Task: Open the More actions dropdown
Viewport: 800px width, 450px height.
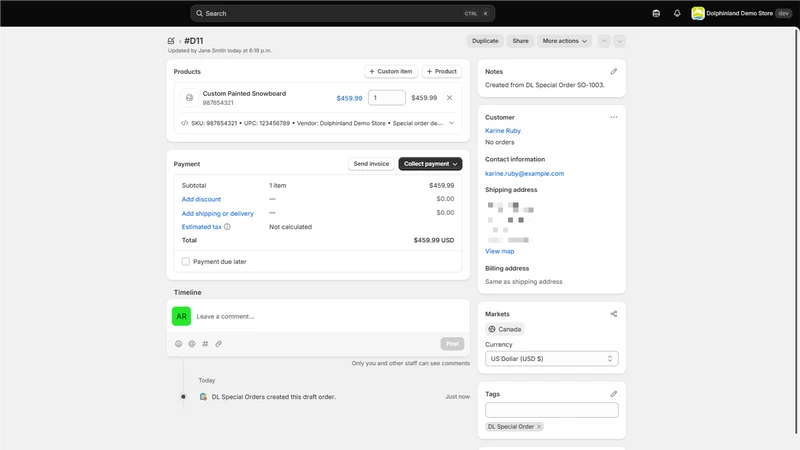Action: coord(564,41)
